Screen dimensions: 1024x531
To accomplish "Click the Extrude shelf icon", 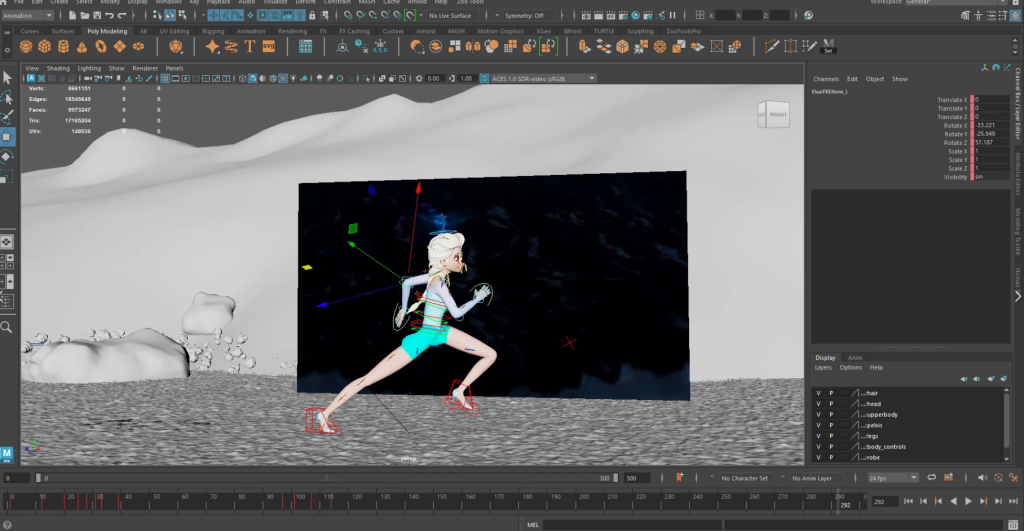I will pyautogui.click(x=584, y=46).
